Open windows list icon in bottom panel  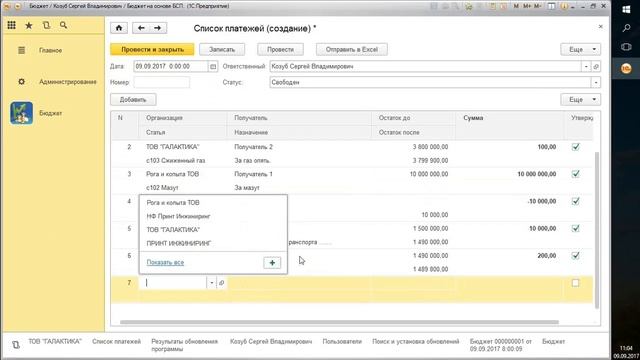16,345
